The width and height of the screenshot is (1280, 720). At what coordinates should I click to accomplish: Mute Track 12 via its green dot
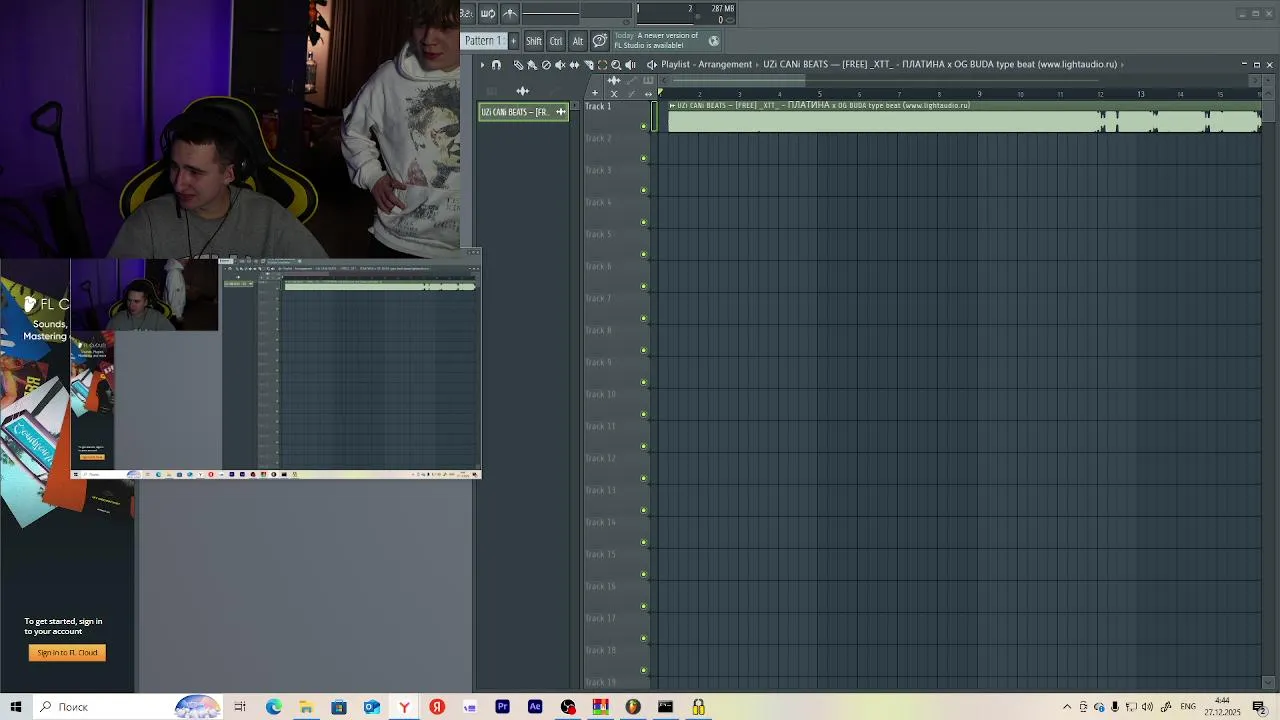pyautogui.click(x=643, y=478)
